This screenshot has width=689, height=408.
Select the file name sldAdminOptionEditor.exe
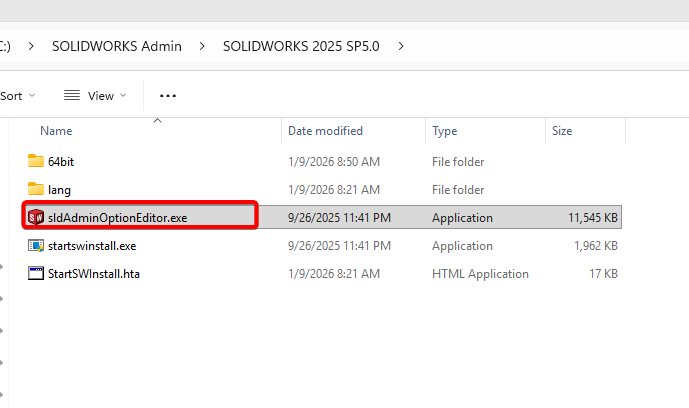coord(117,218)
